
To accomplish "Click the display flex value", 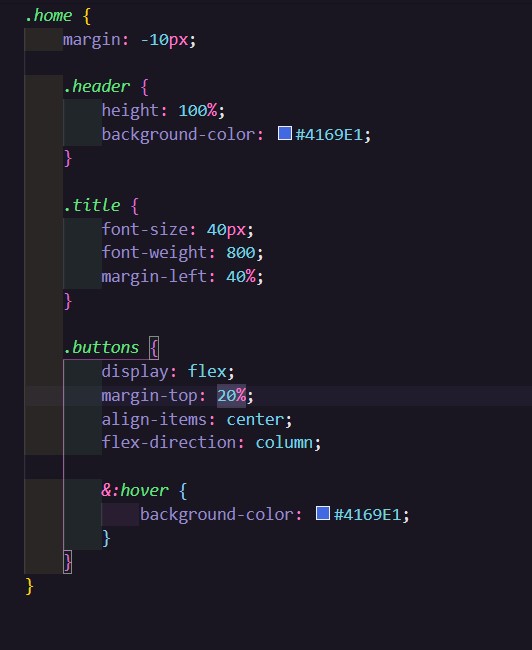I will pos(207,371).
